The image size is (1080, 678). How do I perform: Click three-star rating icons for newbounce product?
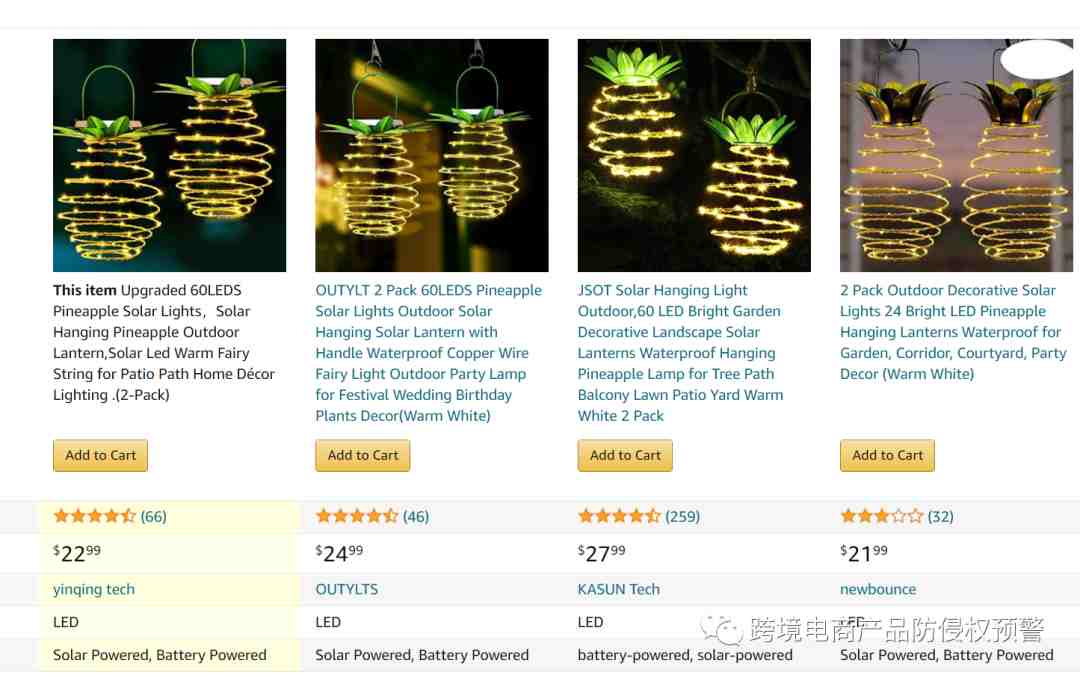[882, 516]
